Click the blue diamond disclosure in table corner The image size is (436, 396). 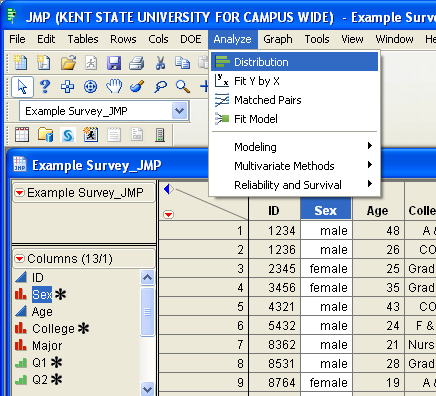pyautogui.click(x=169, y=189)
